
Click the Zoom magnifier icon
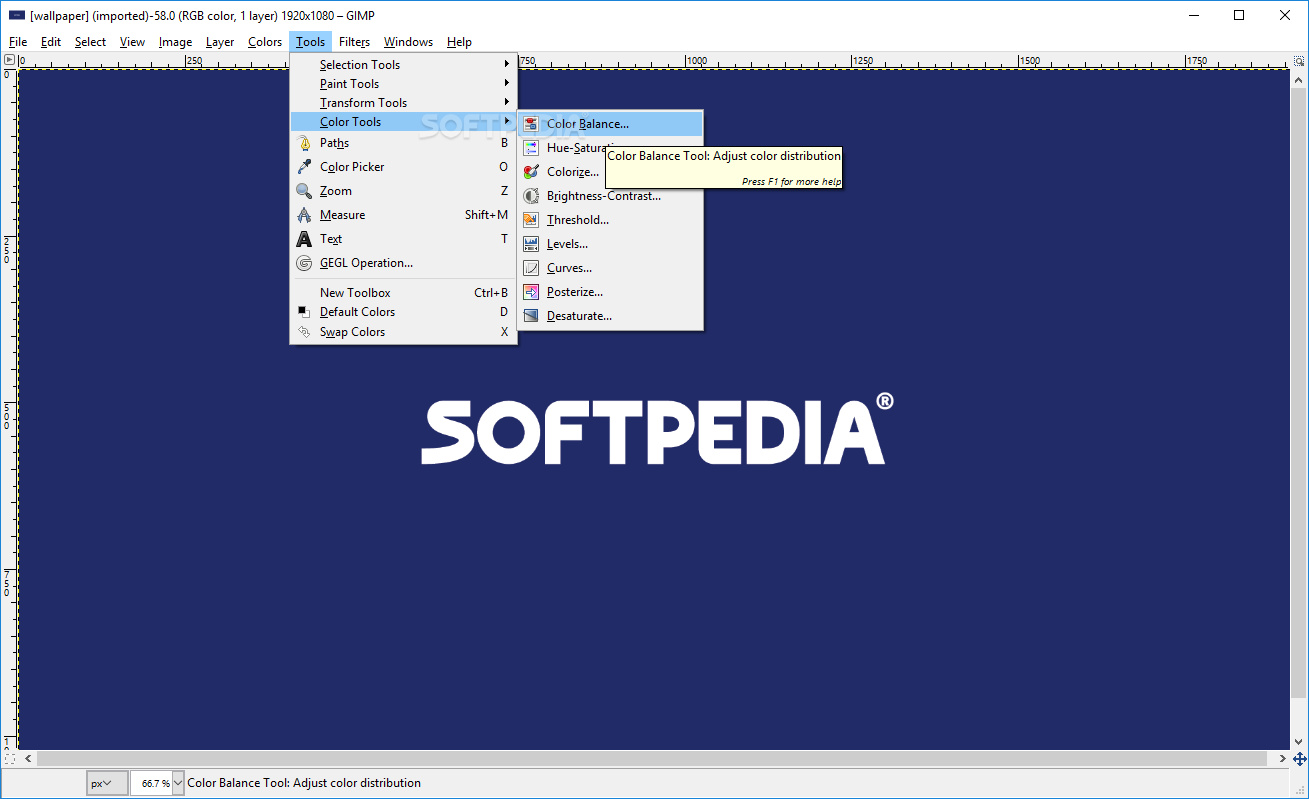click(x=304, y=191)
